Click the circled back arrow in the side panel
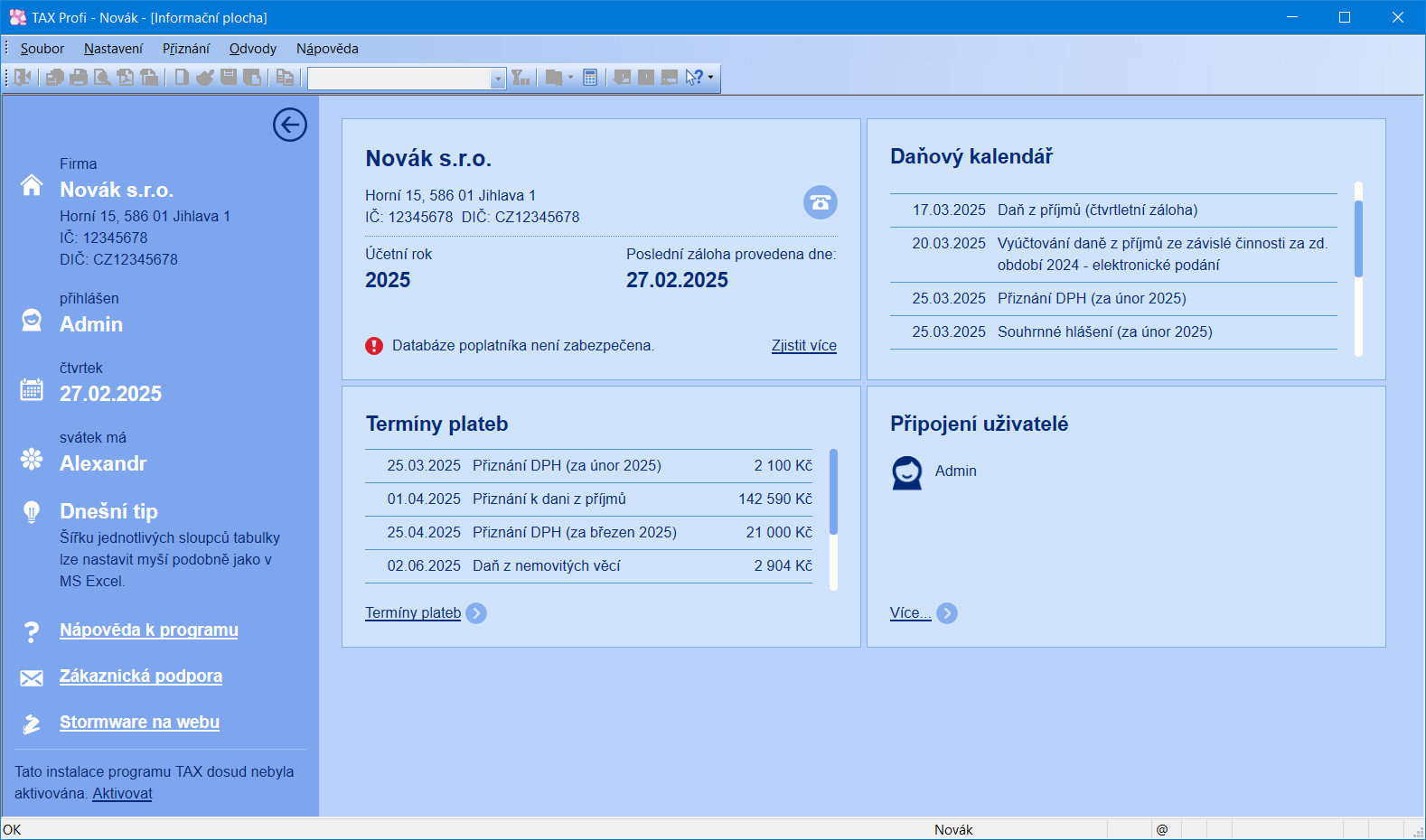1426x840 pixels. 290,125
